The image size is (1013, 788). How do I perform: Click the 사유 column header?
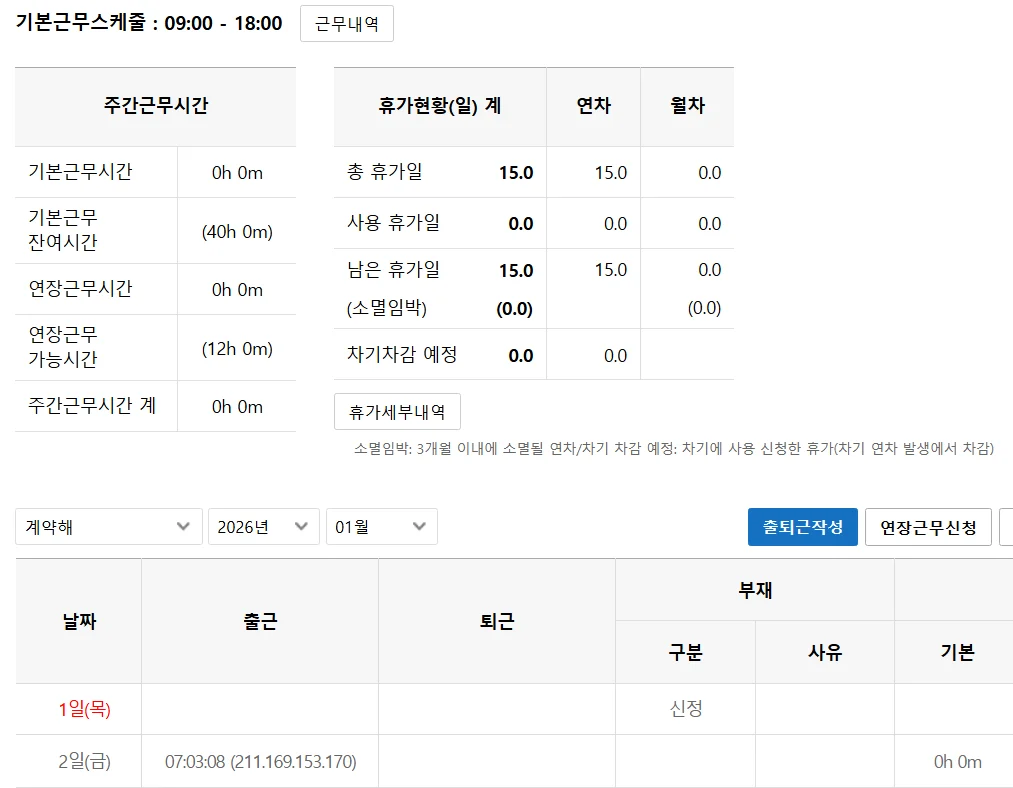(x=825, y=652)
